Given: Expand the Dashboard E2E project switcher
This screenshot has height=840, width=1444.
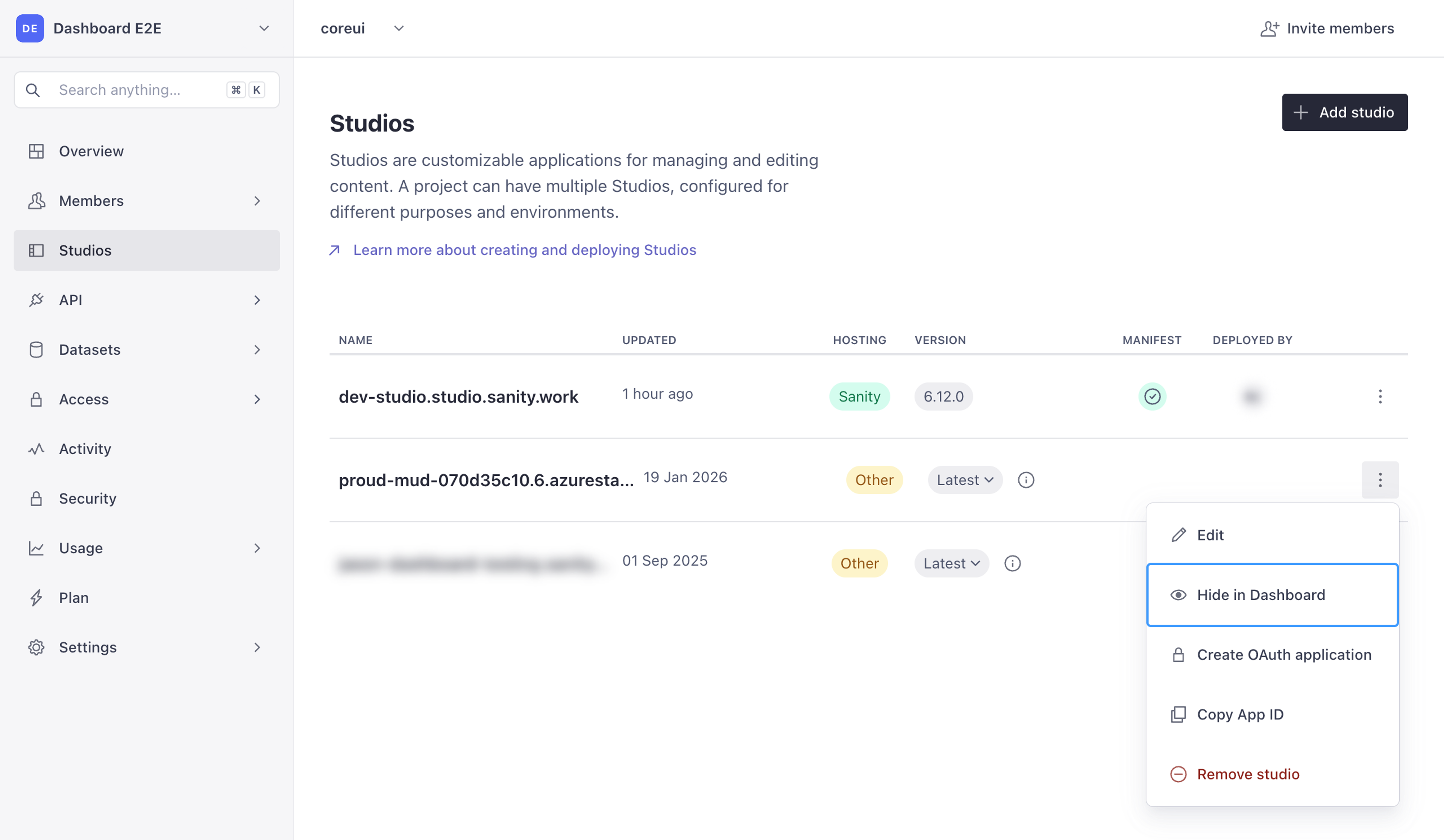Looking at the screenshot, I should pyautogui.click(x=264, y=28).
